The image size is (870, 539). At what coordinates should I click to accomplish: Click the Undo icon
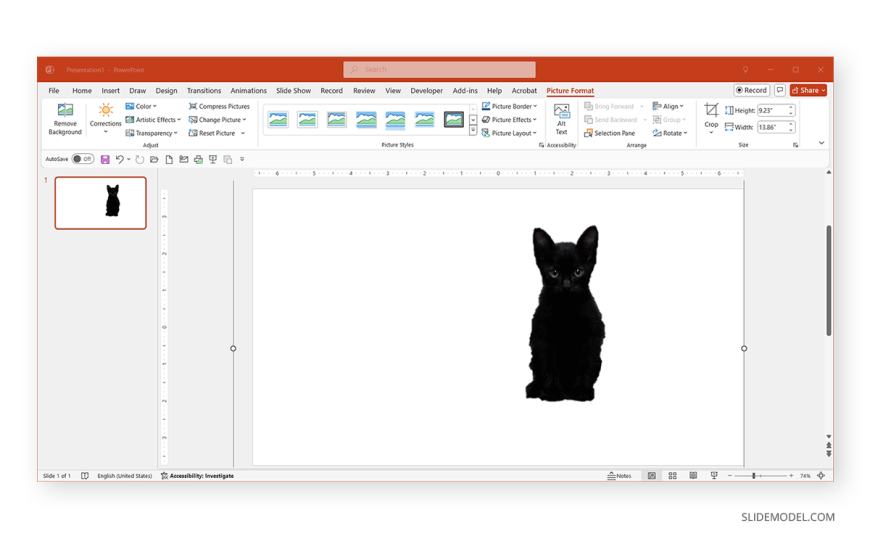[119, 159]
